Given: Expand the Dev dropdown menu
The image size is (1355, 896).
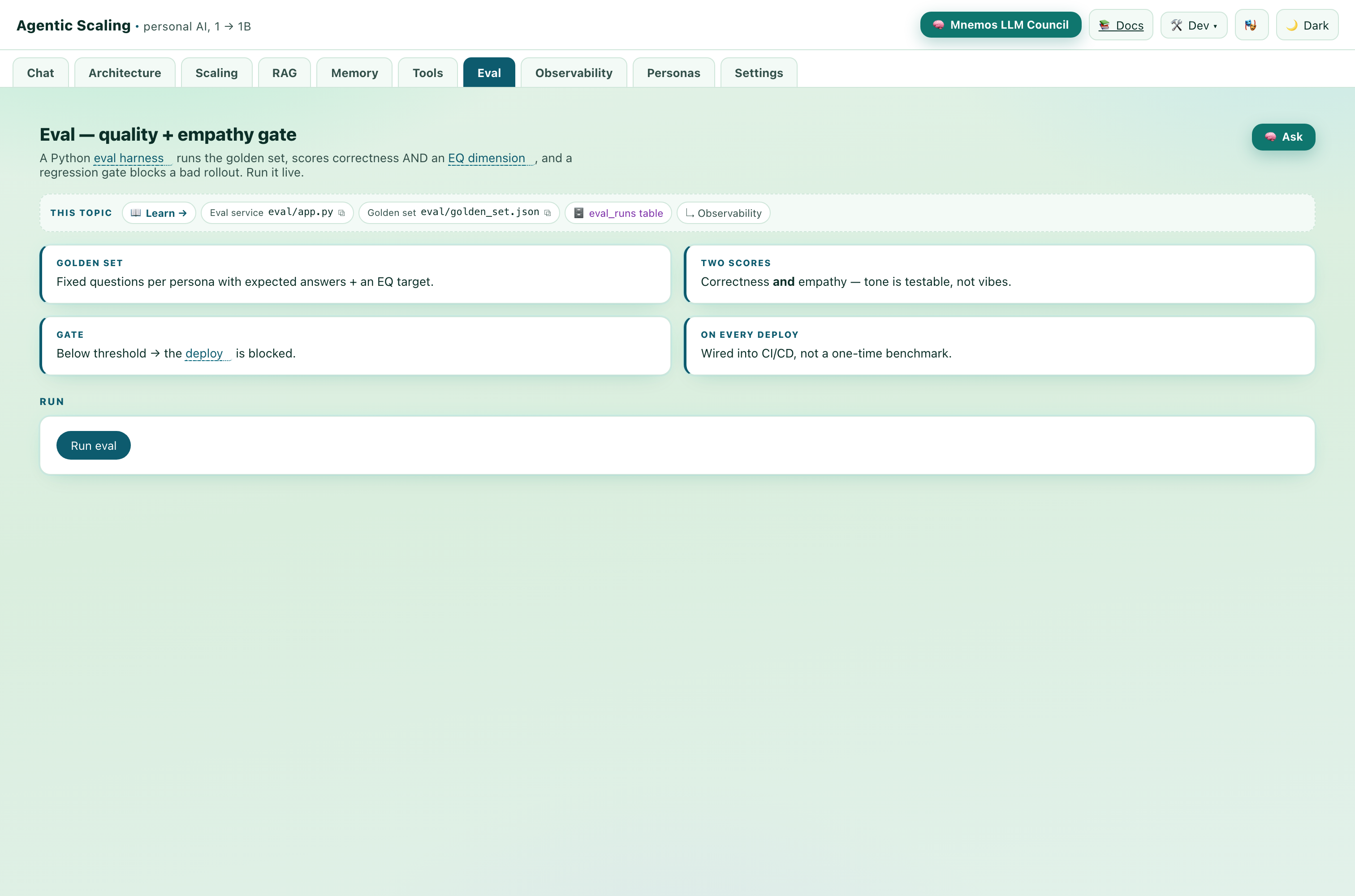Looking at the screenshot, I should [x=1194, y=25].
